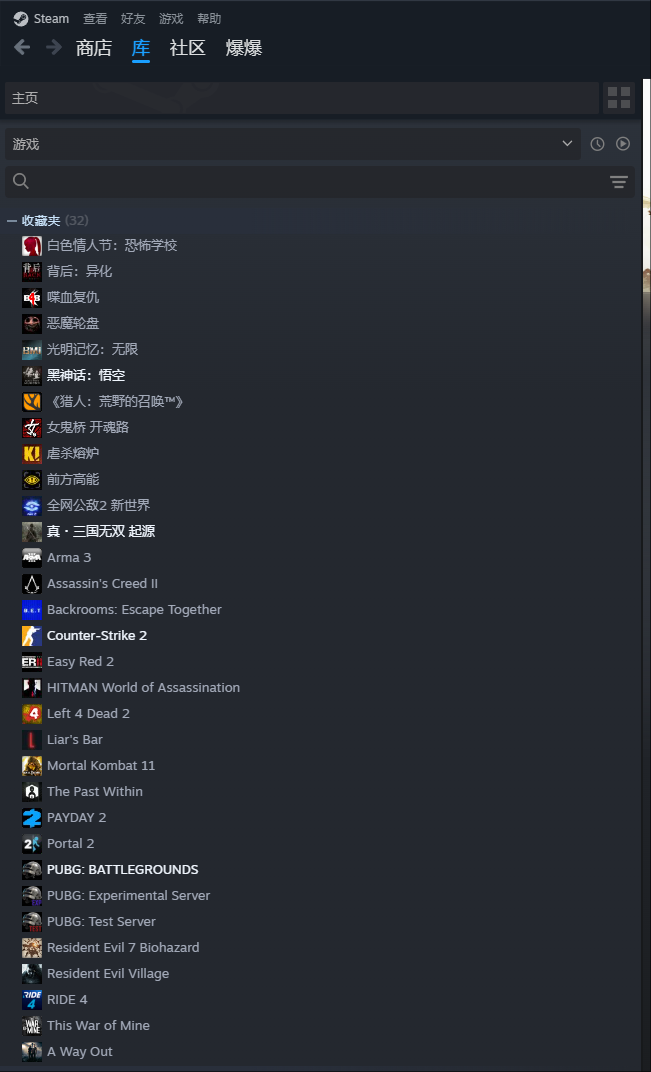Image resolution: width=651 pixels, height=1072 pixels.
Task: Click the Left 4 Dead 2 icon
Action: coord(31,714)
